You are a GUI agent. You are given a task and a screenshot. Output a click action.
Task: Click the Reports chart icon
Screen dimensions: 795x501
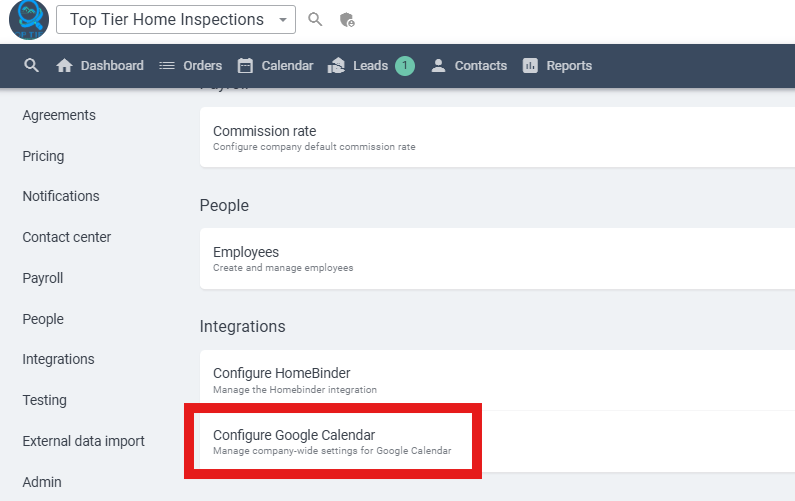click(530, 65)
